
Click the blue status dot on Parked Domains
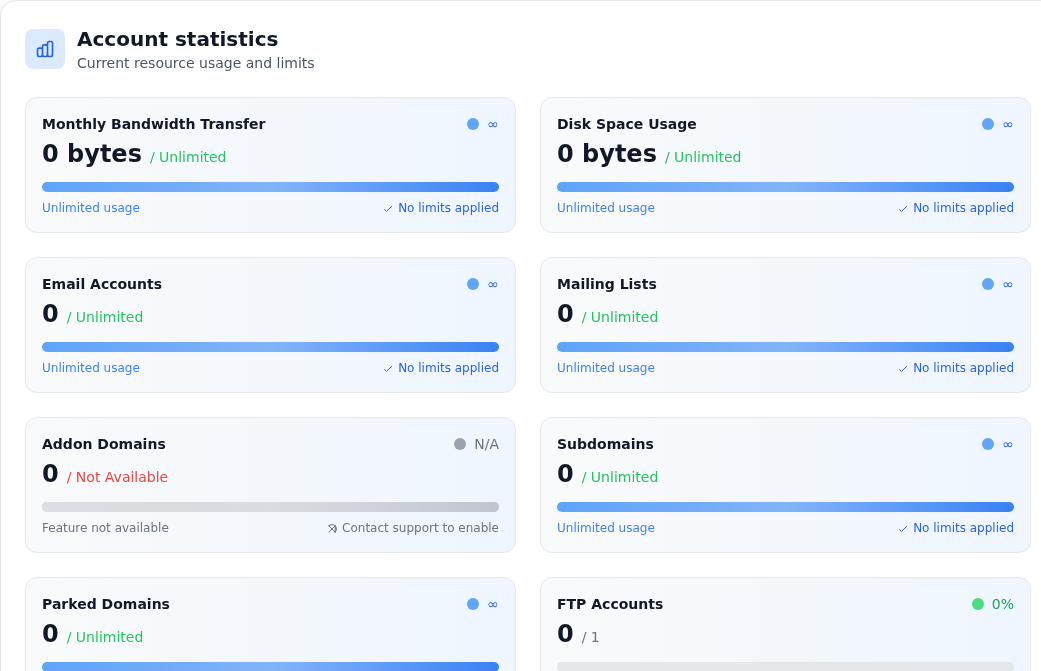coord(473,604)
